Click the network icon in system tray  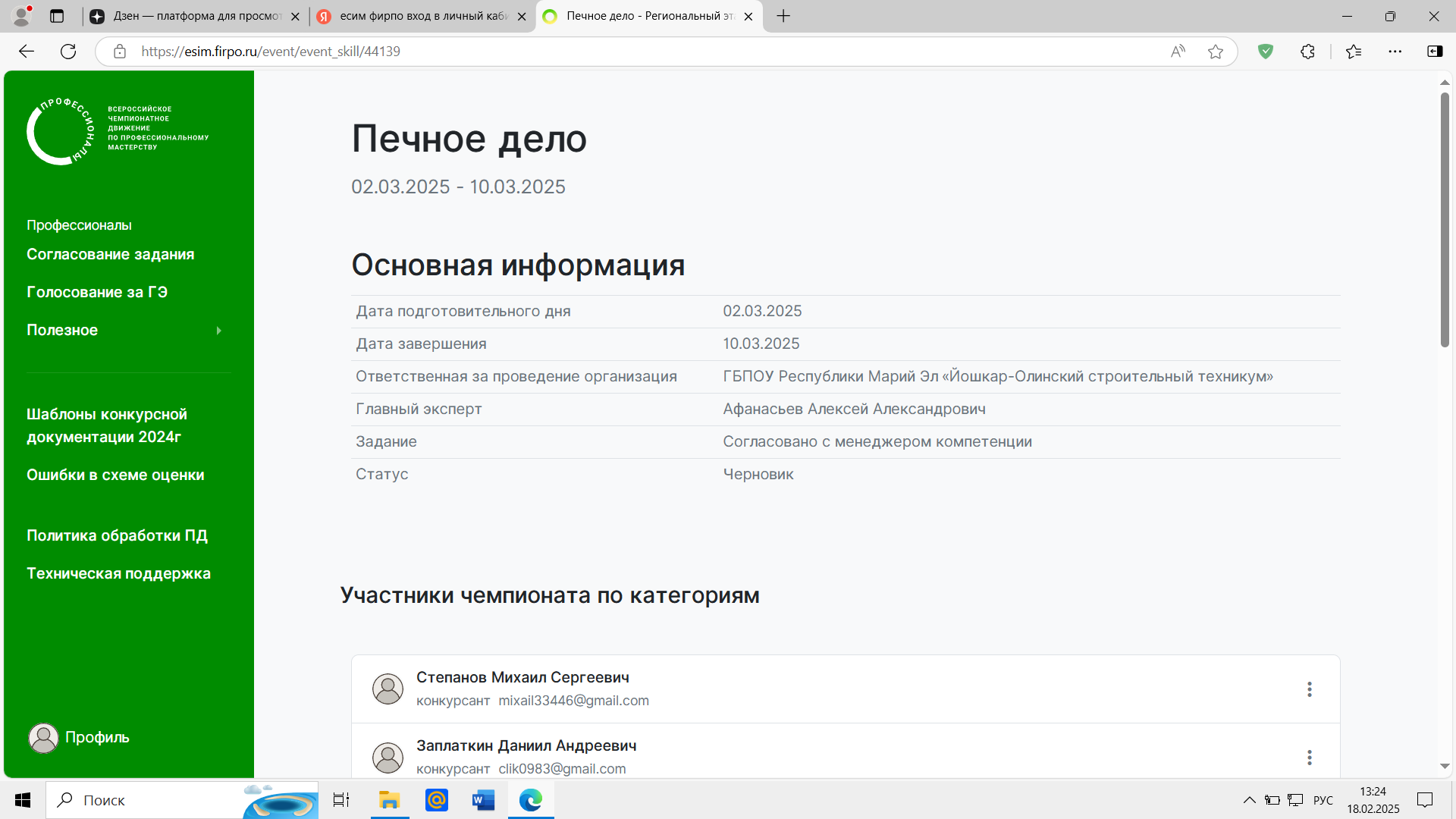pos(1295,799)
